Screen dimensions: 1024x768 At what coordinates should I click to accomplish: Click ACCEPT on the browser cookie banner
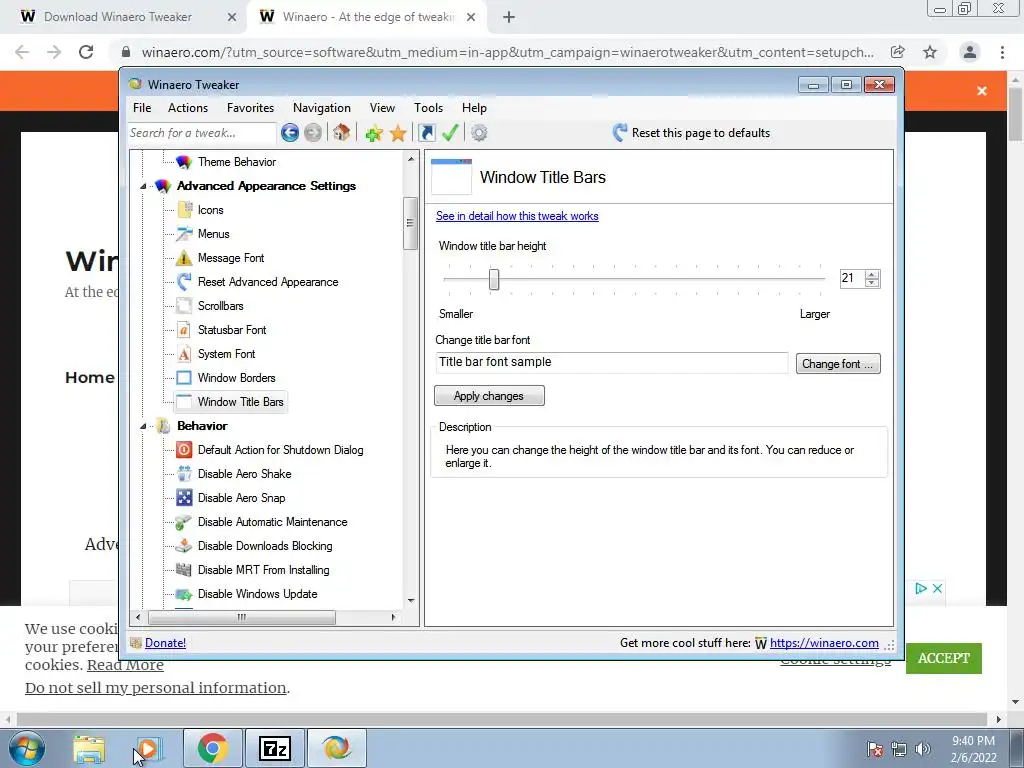[944, 658]
